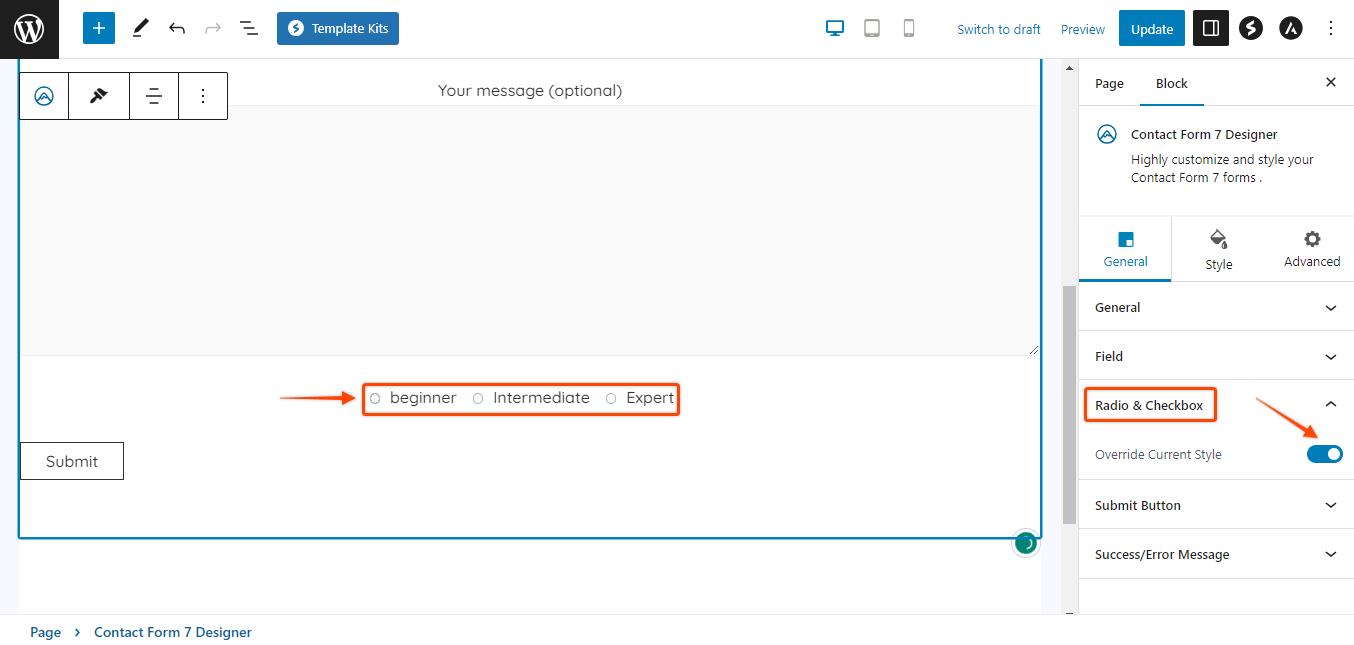Image resolution: width=1354 pixels, height=645 pixels.
Task: Toggle the settings sidebar panel icon
Action: pyautogui.click(x=1210, y=29)
